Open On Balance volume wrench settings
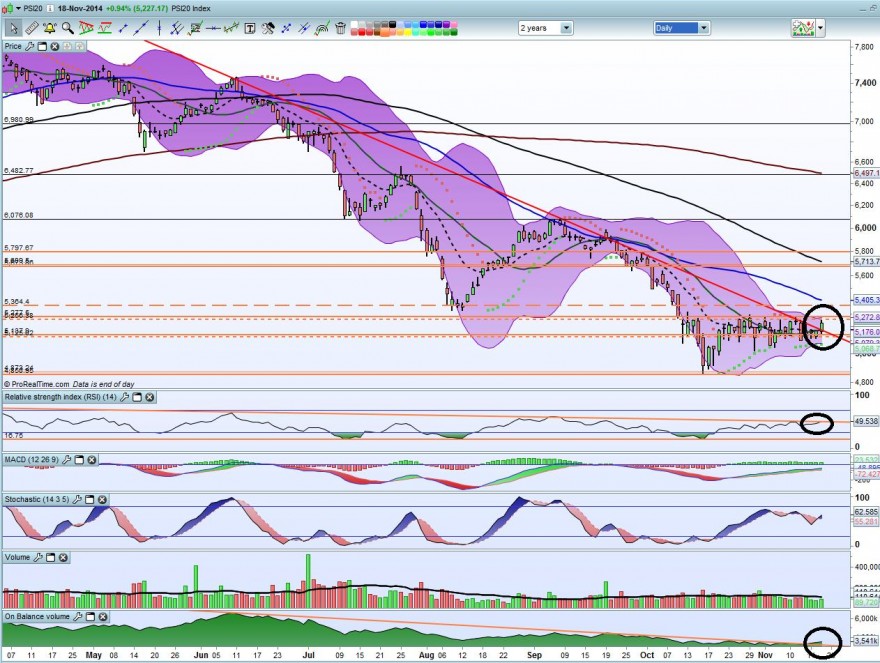 [x=78, y=616]
